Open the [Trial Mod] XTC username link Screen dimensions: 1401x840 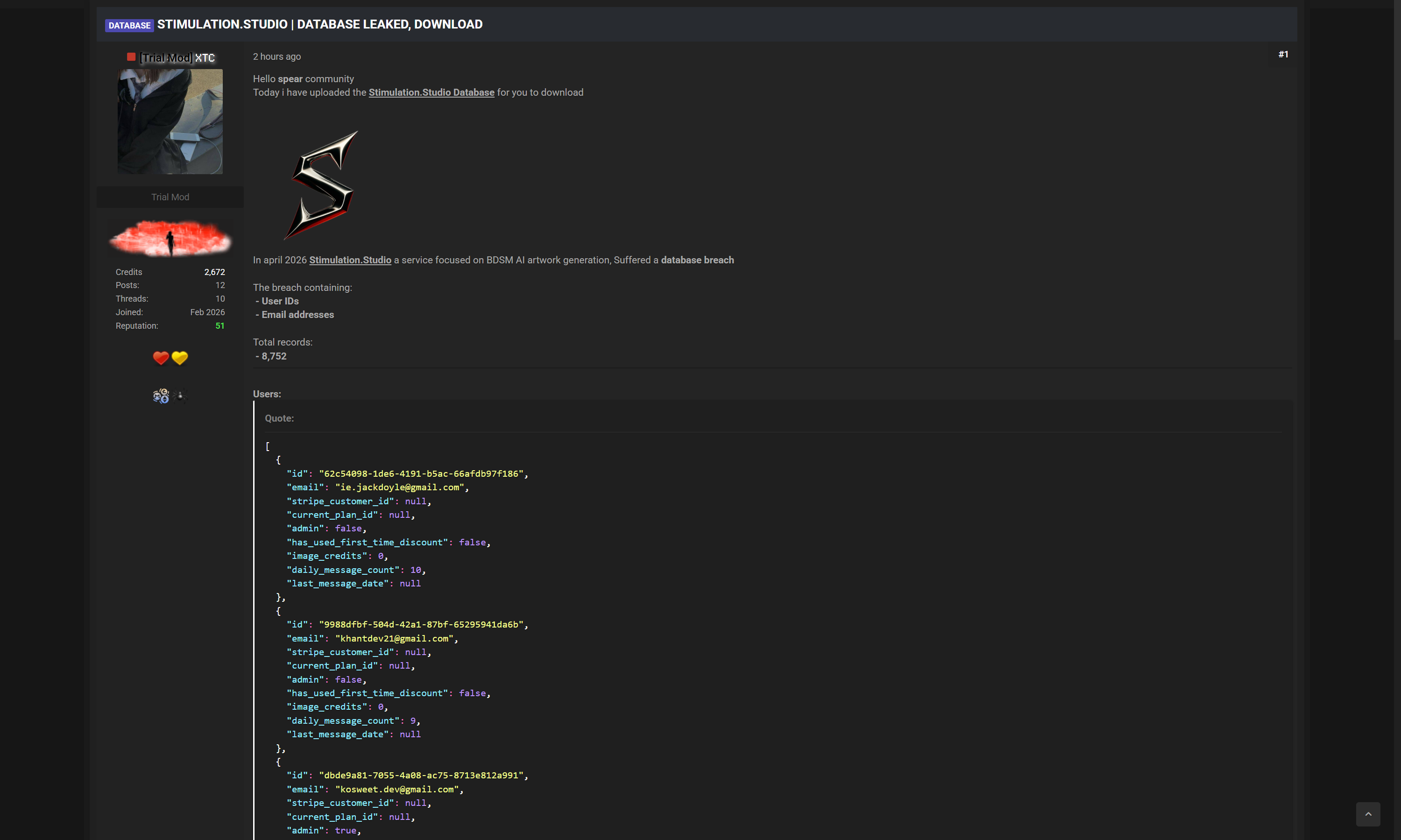[x=177, y=58]
